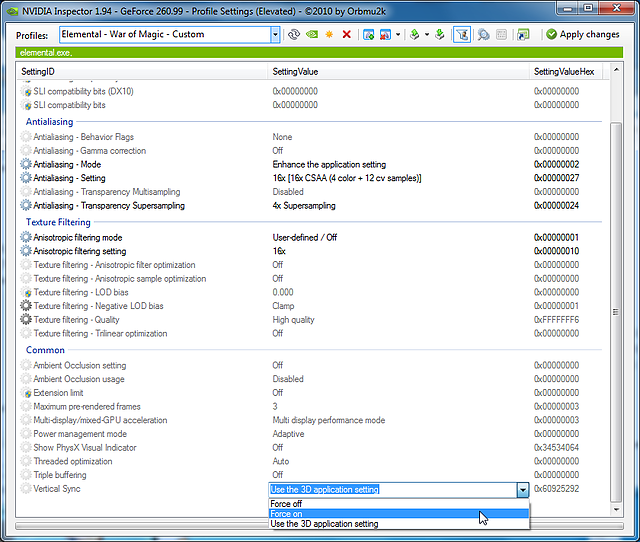Collapse the Texture Filtering group header
This screenshot has height=542, width=640.
[58, 222]
